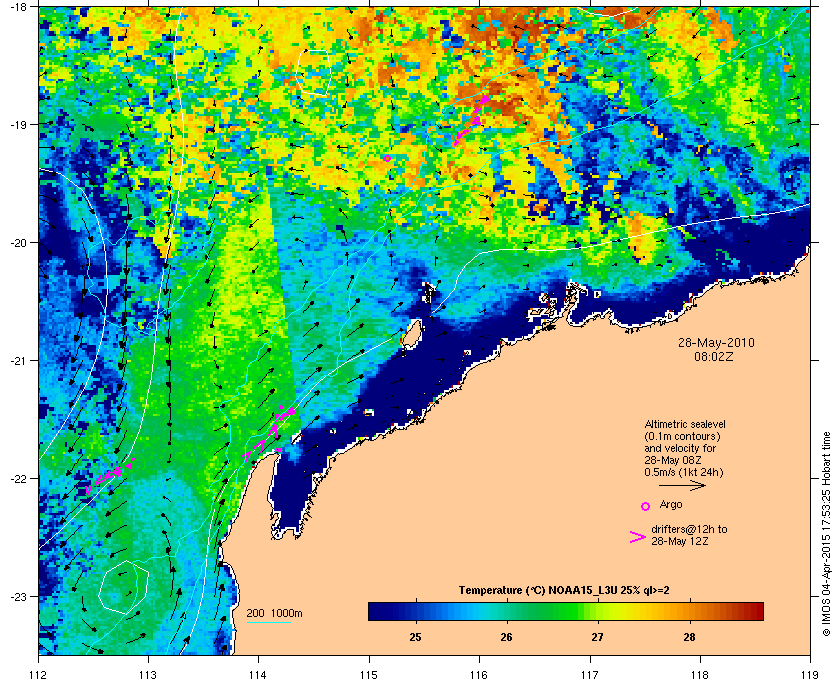Click the magenta drifter track near 116°E, 19°S
Screen dimensions: 840x680
pos(470,121)
